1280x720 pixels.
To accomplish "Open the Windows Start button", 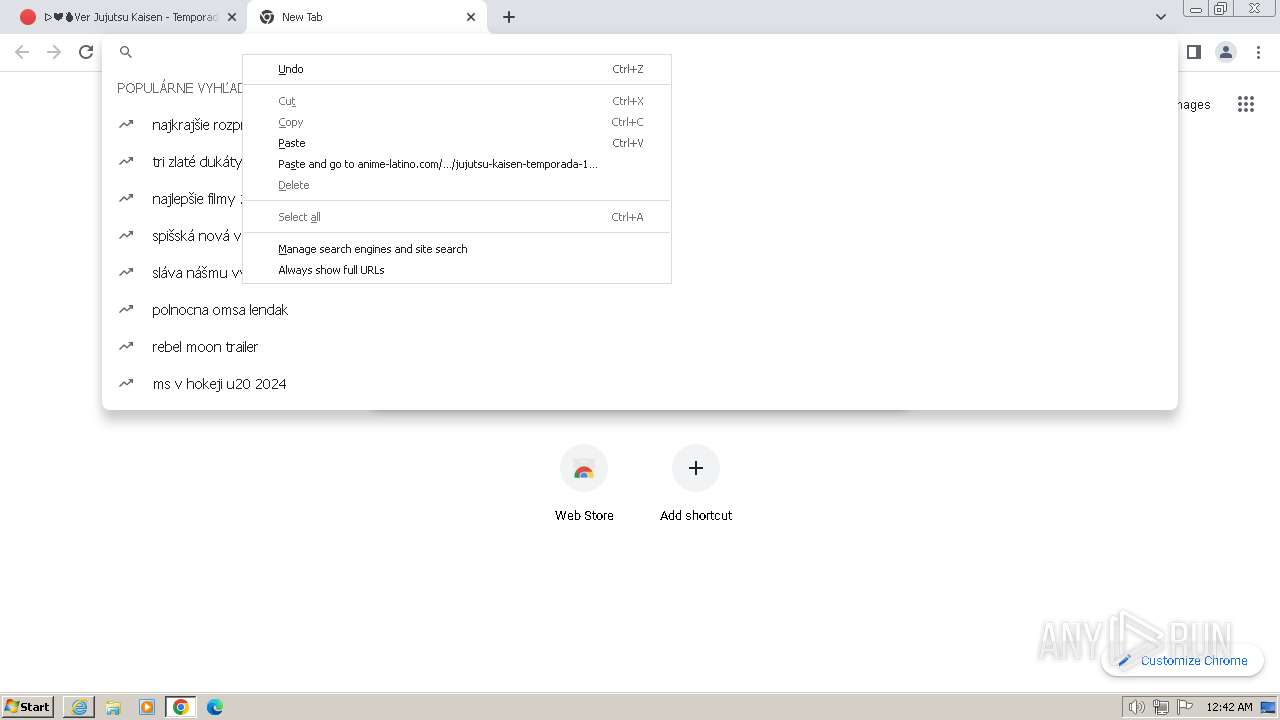I will point(28,706).
